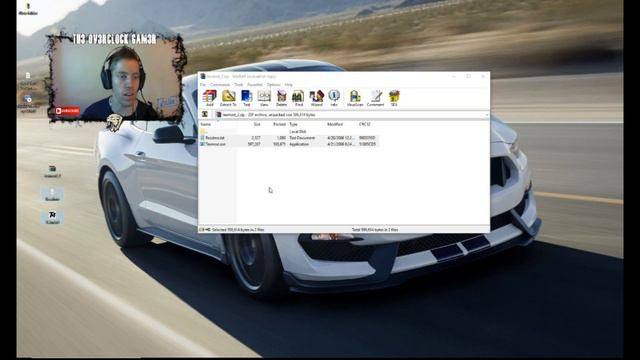Open the Find tool with binoculars icon

(298, 98)
